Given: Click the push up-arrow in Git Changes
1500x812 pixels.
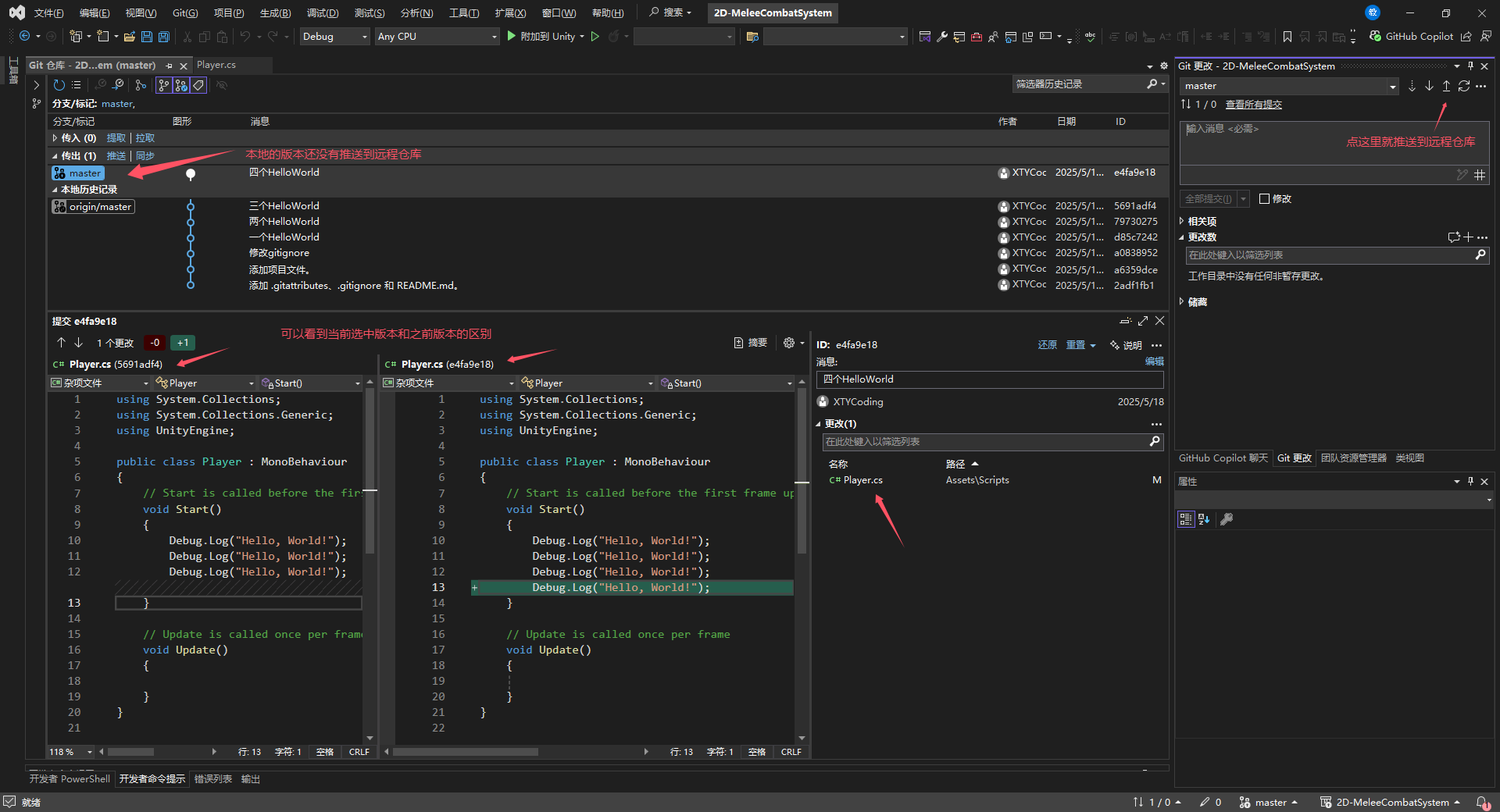Looking at the screenshot, I should 1446,86.
